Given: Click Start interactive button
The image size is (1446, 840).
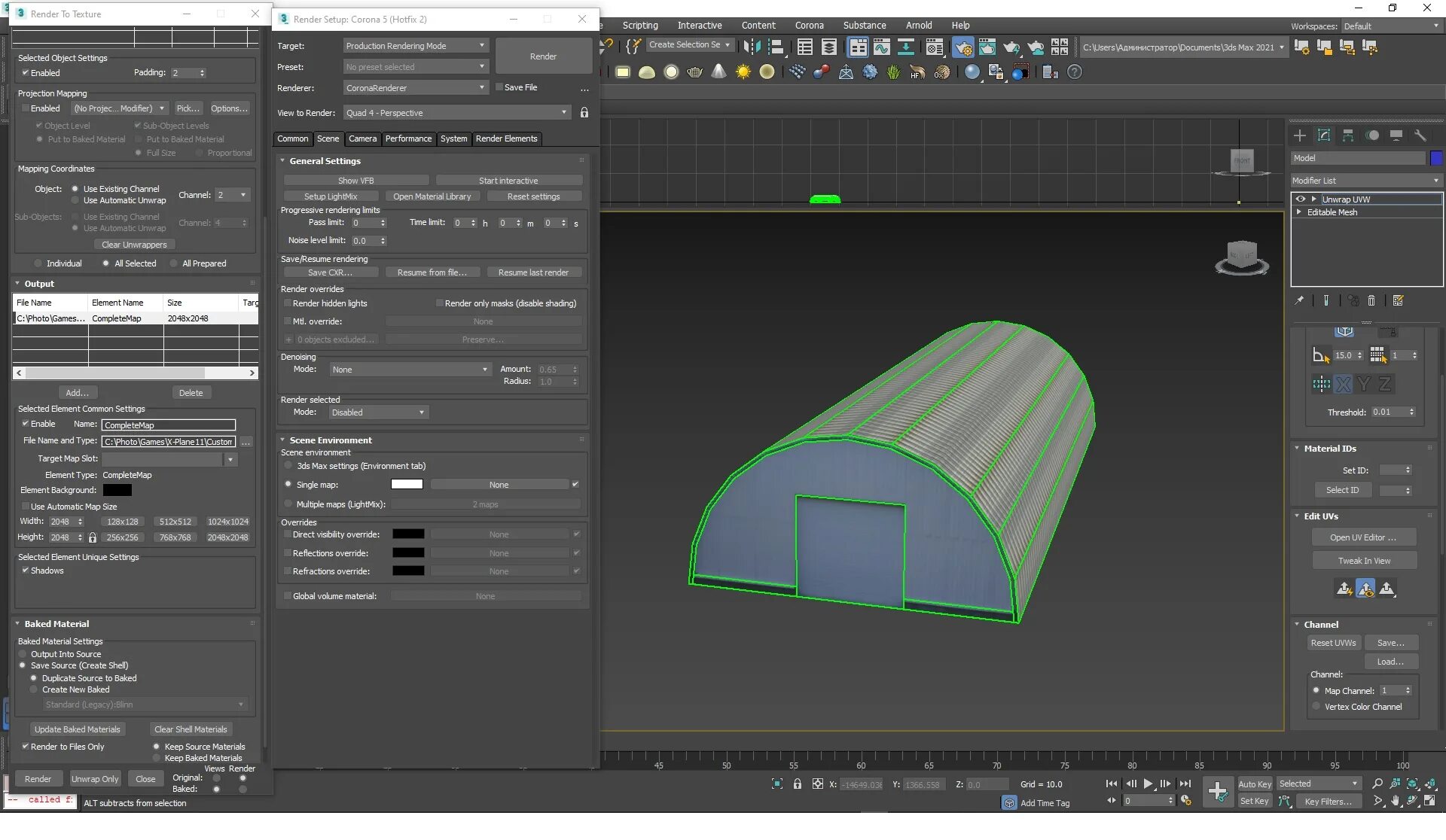Looking at the screenshot, I should [x=508, y=181].
